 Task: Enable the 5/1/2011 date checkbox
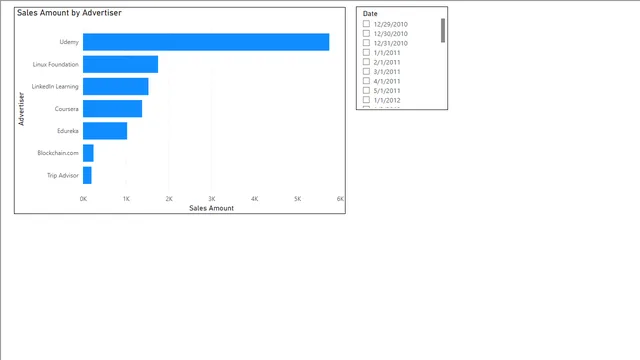click(366, 90)
